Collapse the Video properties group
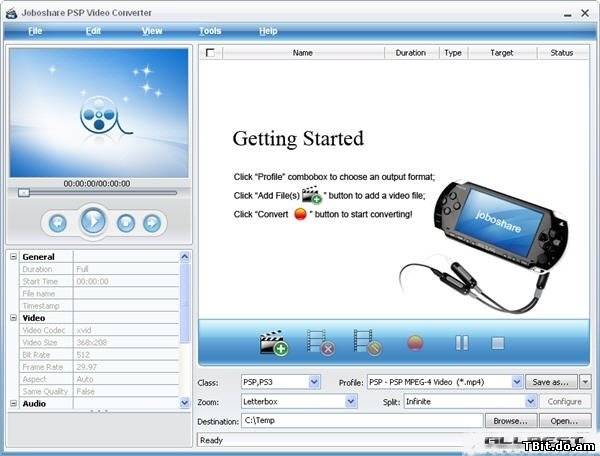The image size is (600, 456). [13, 318]
